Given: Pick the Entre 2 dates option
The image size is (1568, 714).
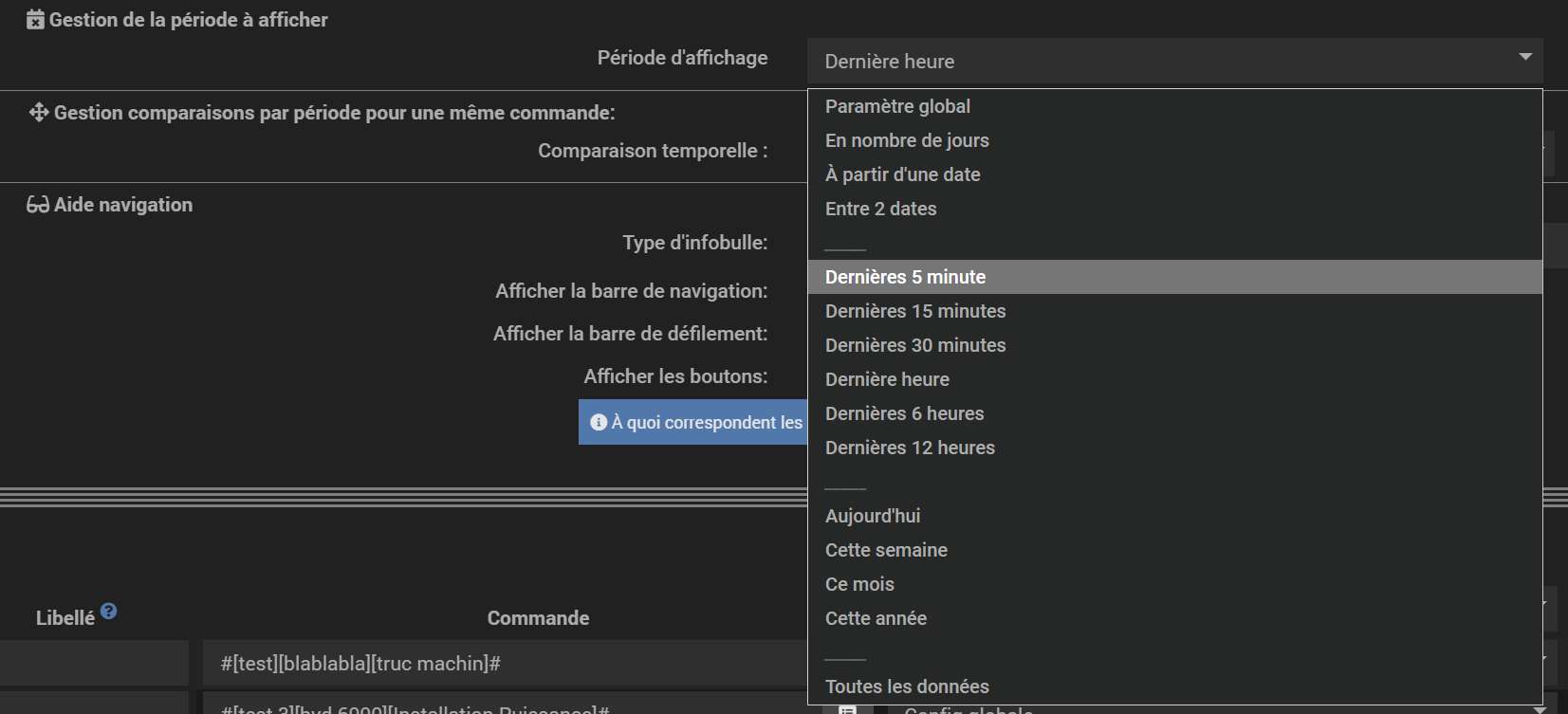Looking at the screenshot, I should pos(1174,209).
